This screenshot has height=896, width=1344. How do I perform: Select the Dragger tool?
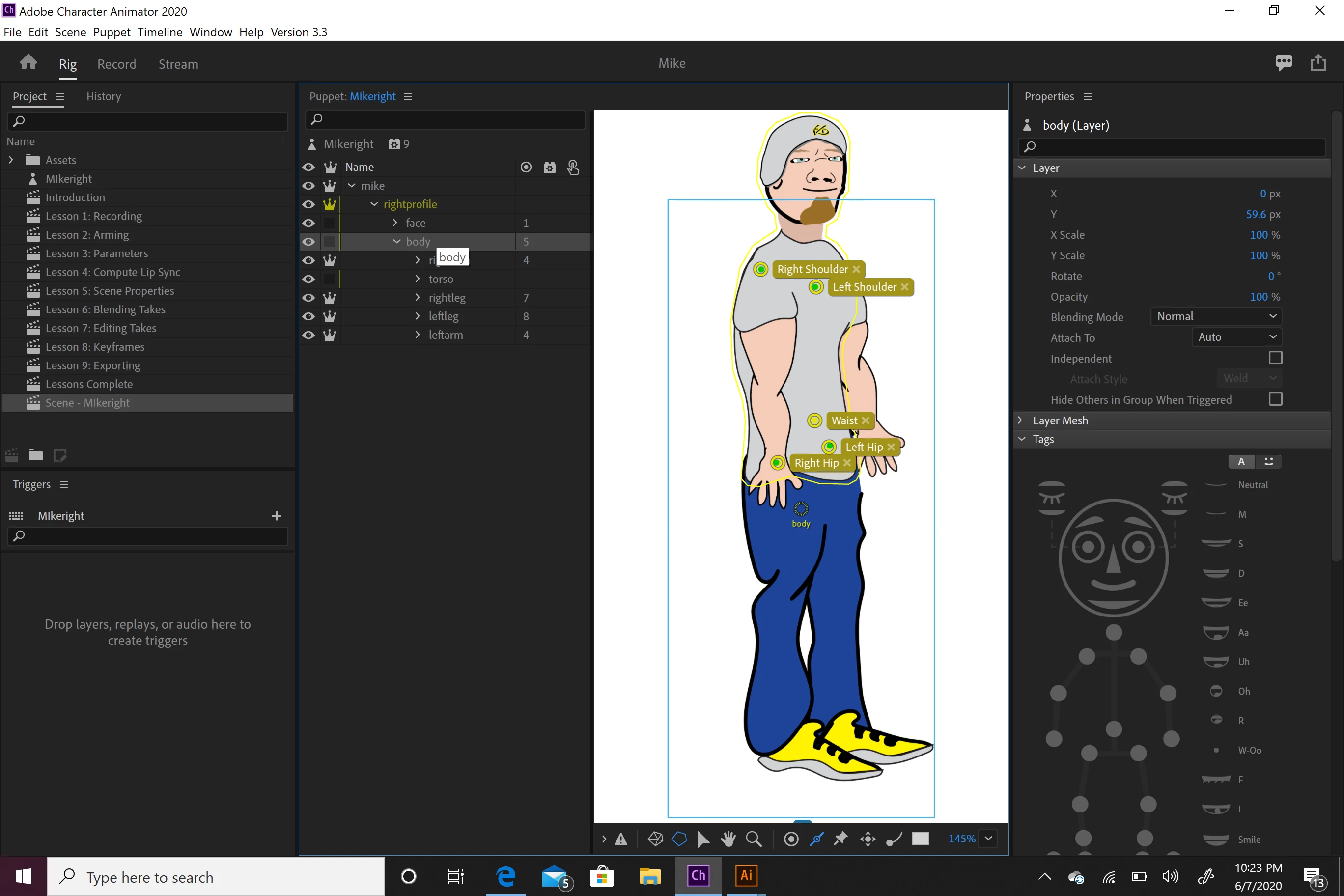pyautogui.click(x=868, y=839)
